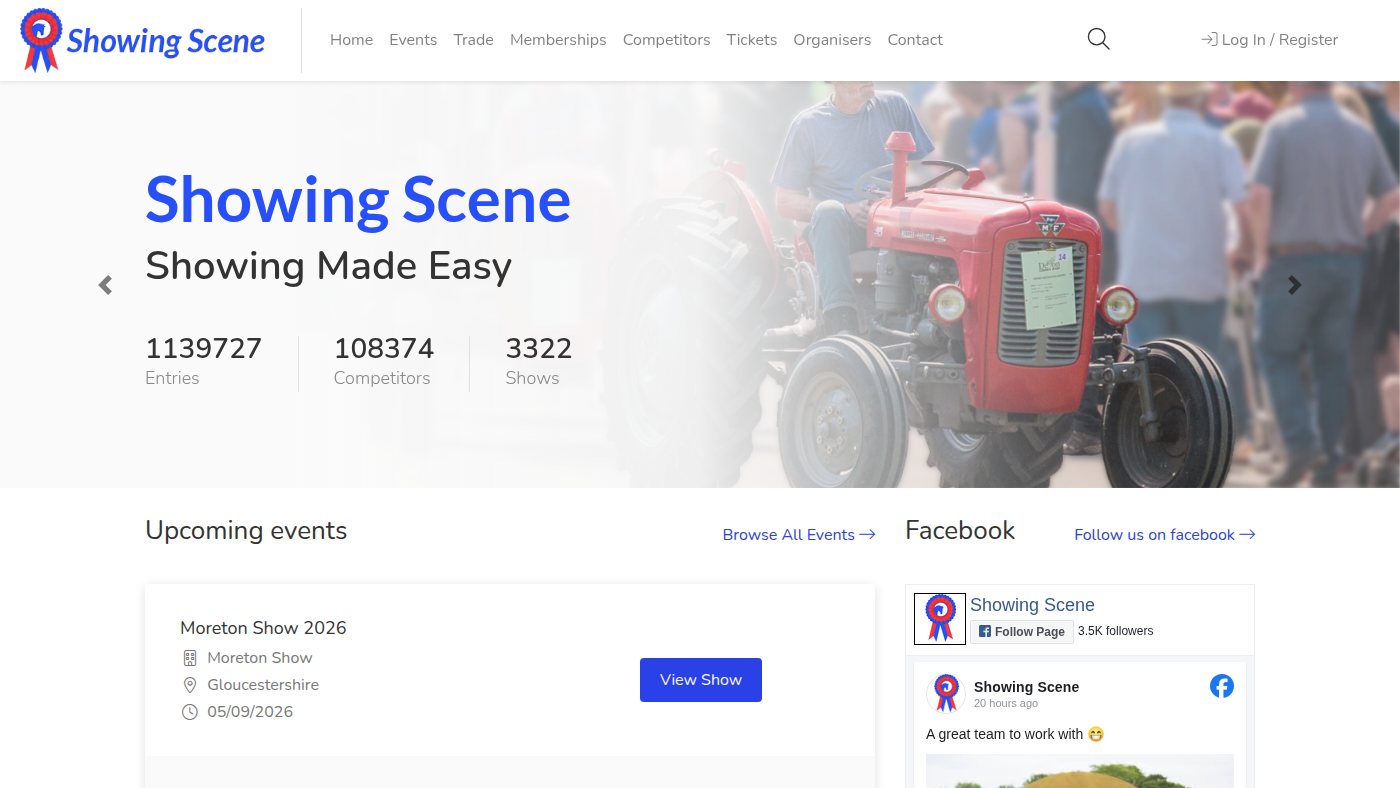The width and height of the screenshot is (1400, 788).
Task: Click the Facebook logo in the post
Action: coord(1221,686)
